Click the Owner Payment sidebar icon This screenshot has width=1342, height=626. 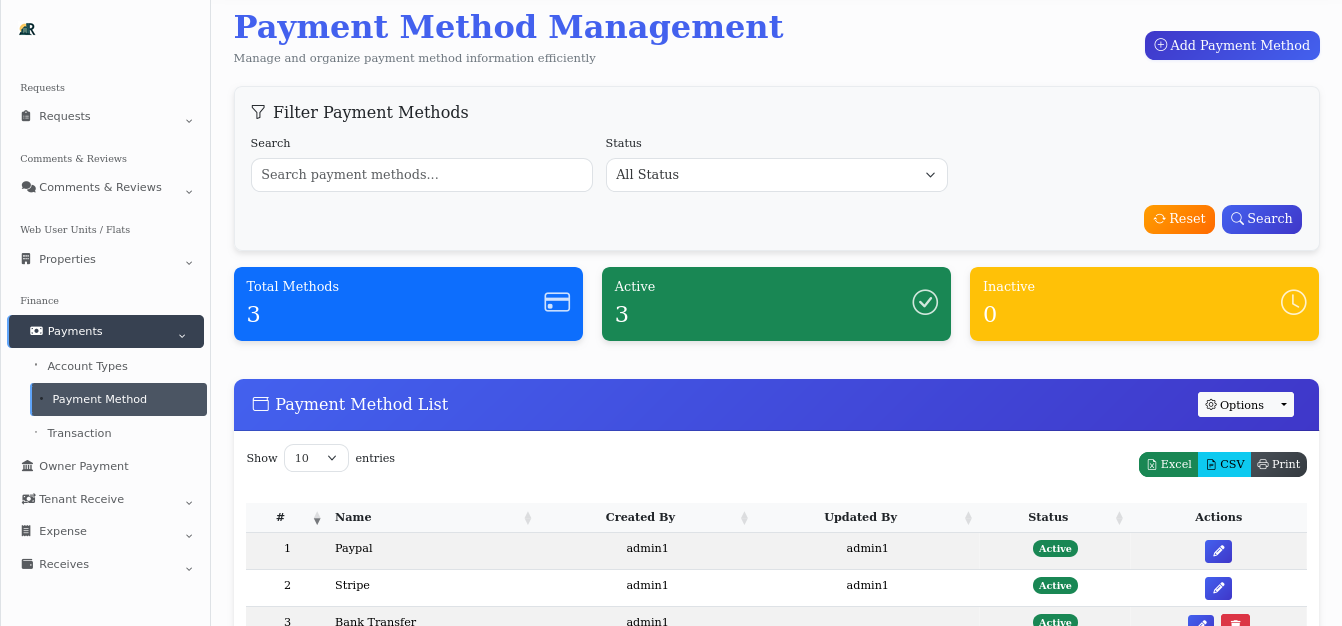tap(25, 466)
